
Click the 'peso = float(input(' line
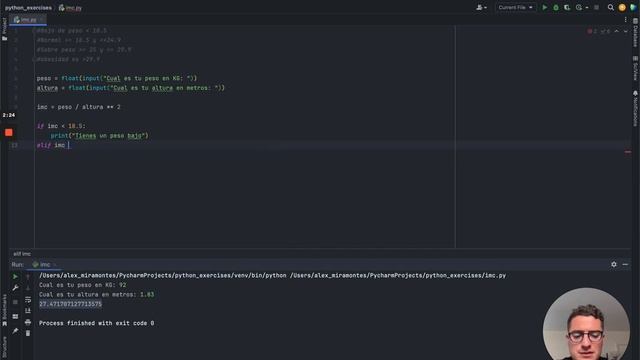click(117, 78)
